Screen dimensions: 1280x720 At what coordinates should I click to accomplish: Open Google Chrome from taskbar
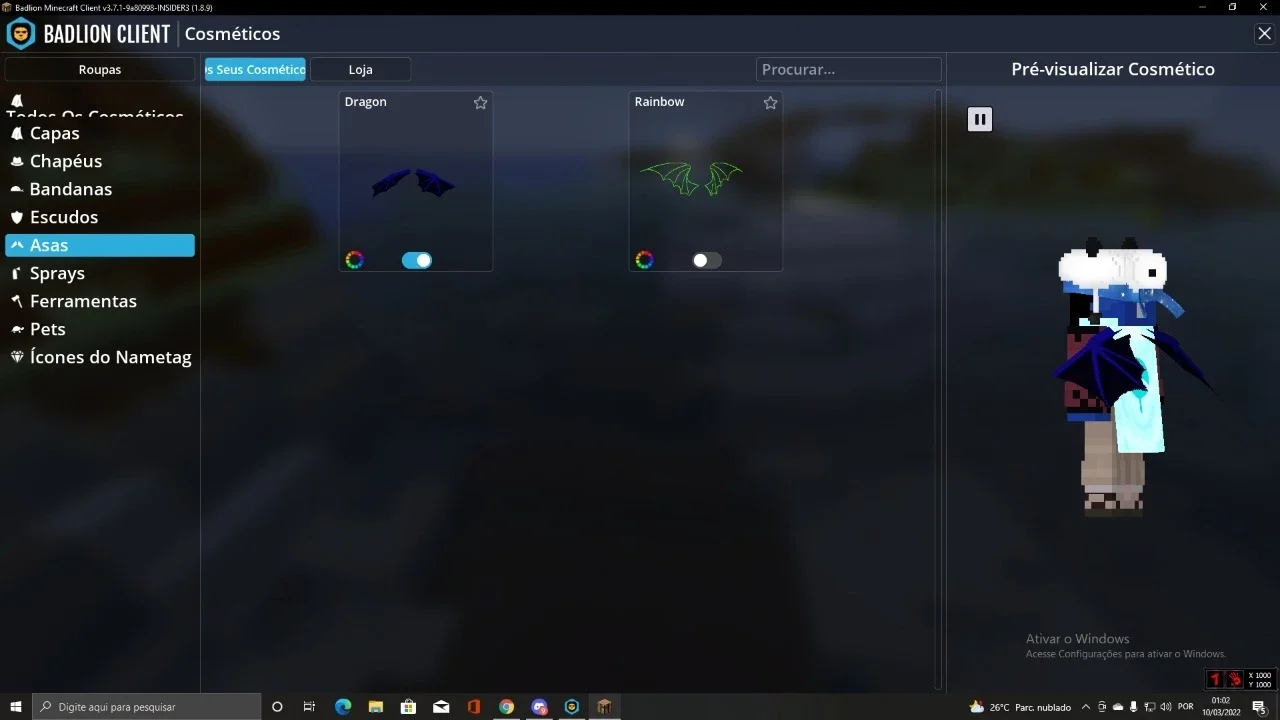506,707
